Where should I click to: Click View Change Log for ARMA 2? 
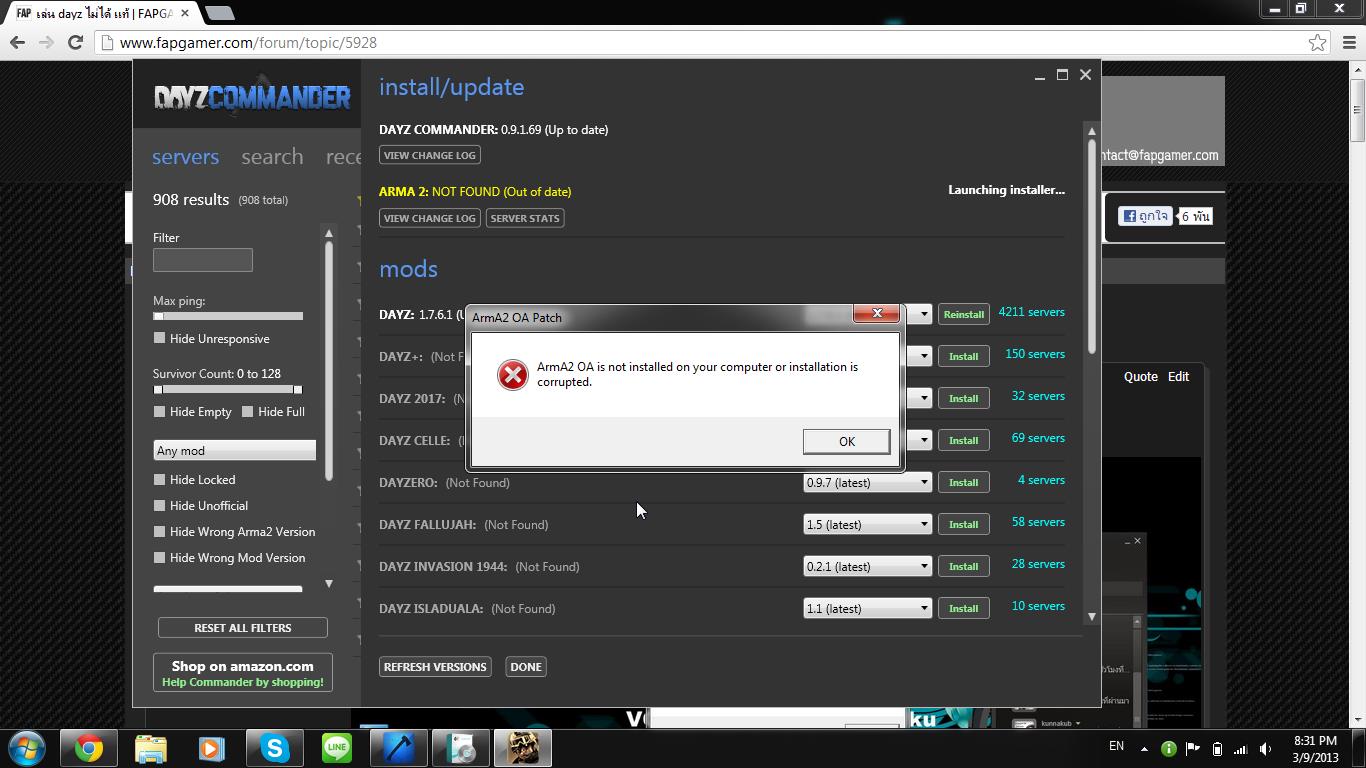(430, 218)
